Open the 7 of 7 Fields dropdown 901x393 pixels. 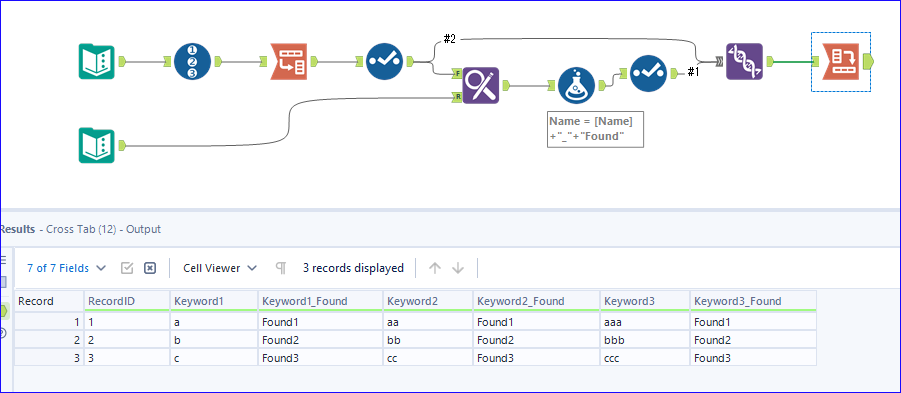point(67,268)
